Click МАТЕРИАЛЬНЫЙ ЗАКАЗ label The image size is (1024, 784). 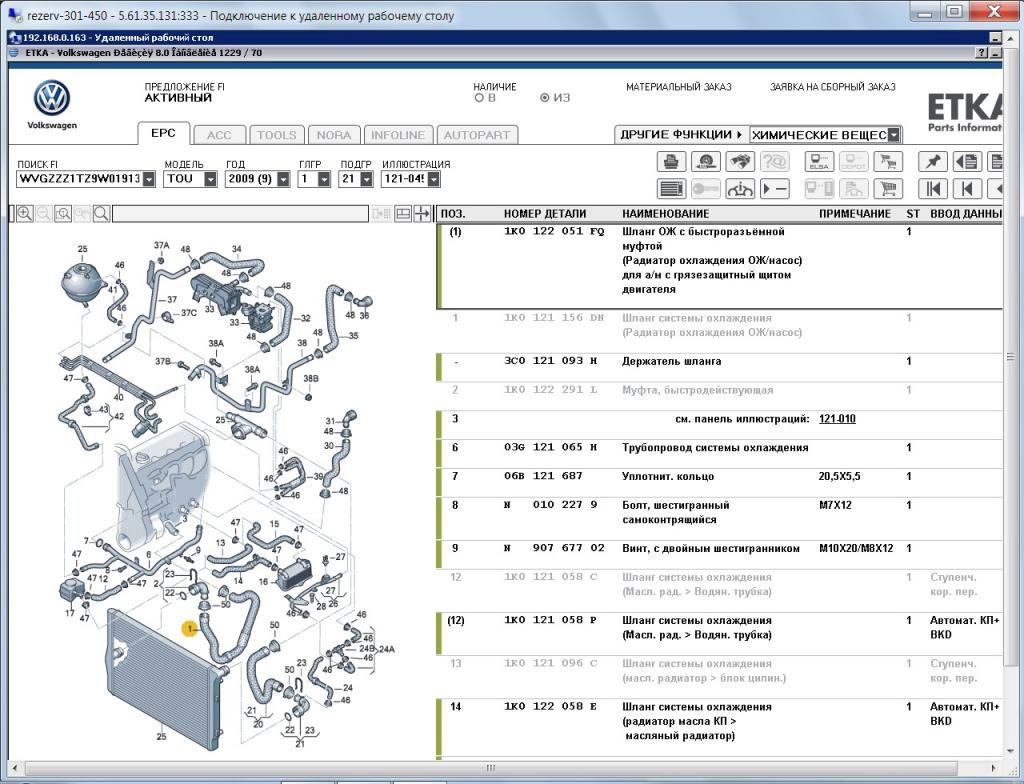[679, 87]
